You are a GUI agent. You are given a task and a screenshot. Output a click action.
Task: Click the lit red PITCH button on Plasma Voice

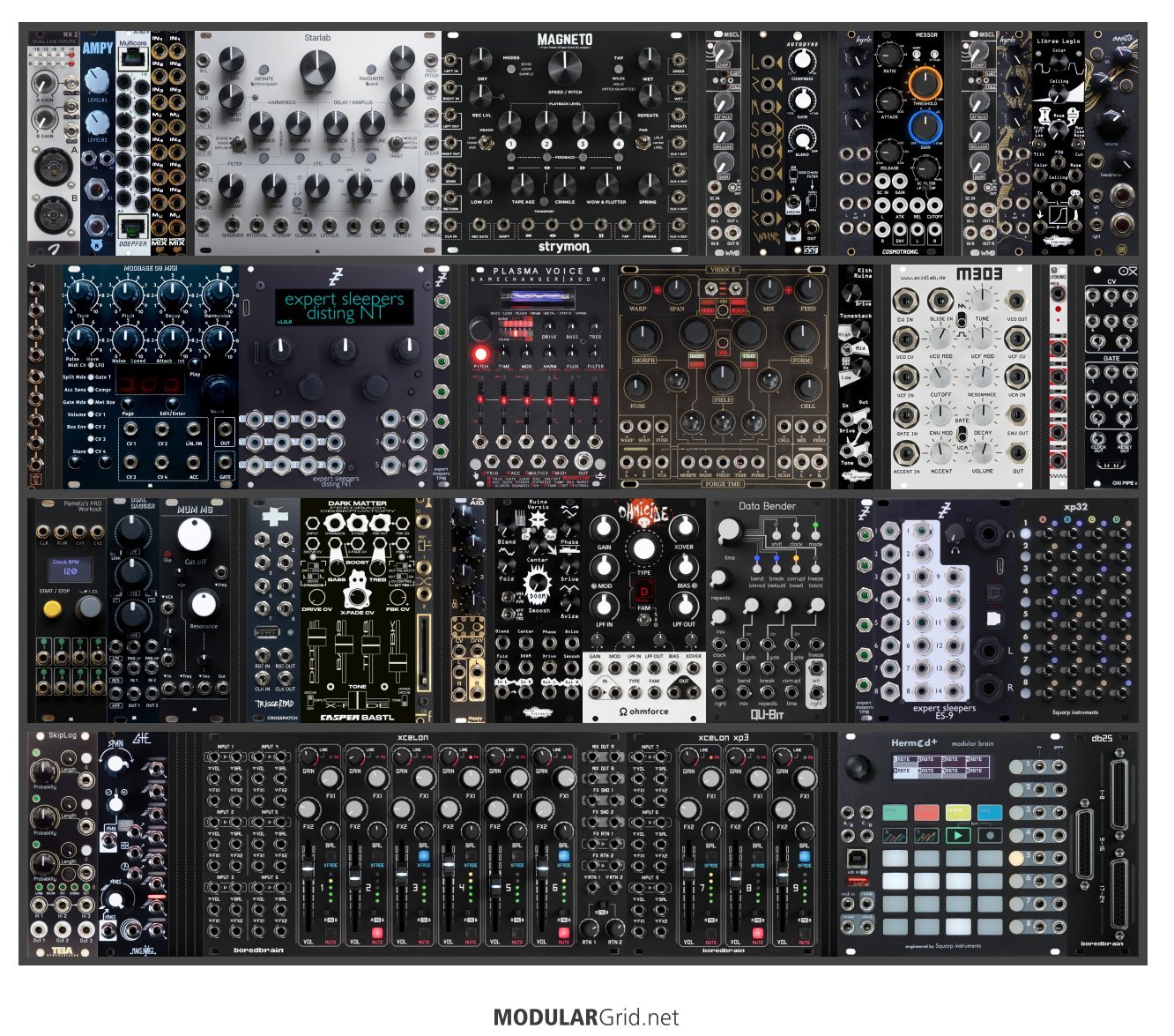(481, 354)
